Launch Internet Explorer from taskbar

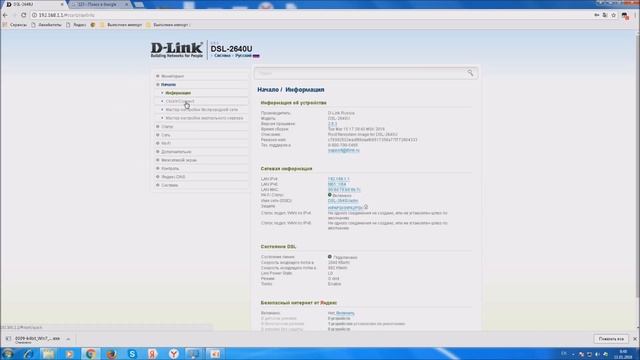28,353
